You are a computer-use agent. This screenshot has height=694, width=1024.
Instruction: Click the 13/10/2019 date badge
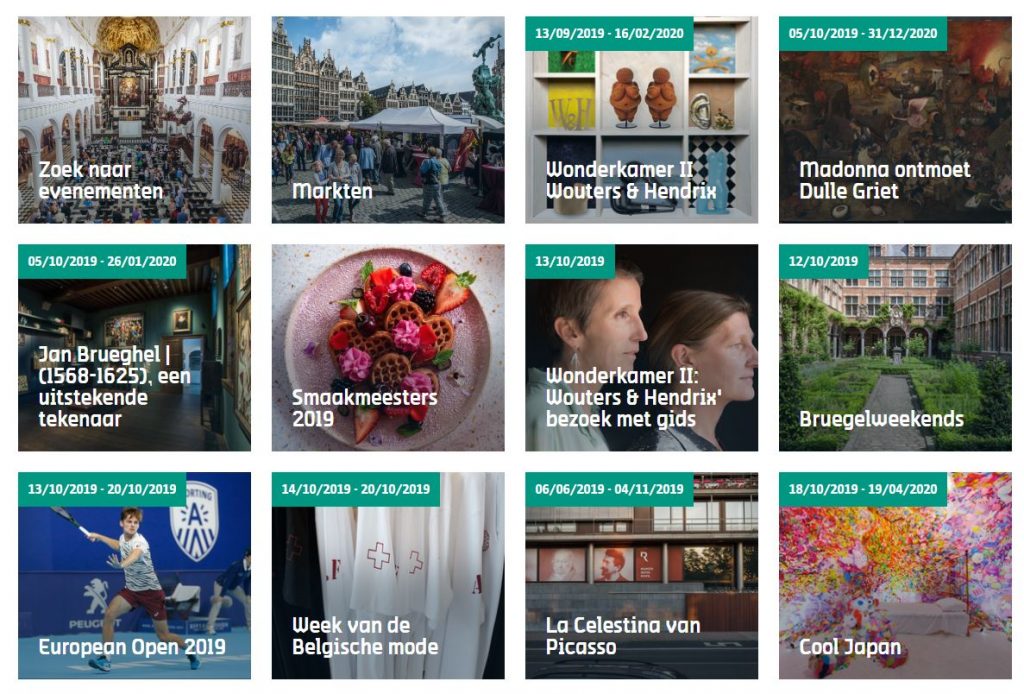[x=569, y=262]
